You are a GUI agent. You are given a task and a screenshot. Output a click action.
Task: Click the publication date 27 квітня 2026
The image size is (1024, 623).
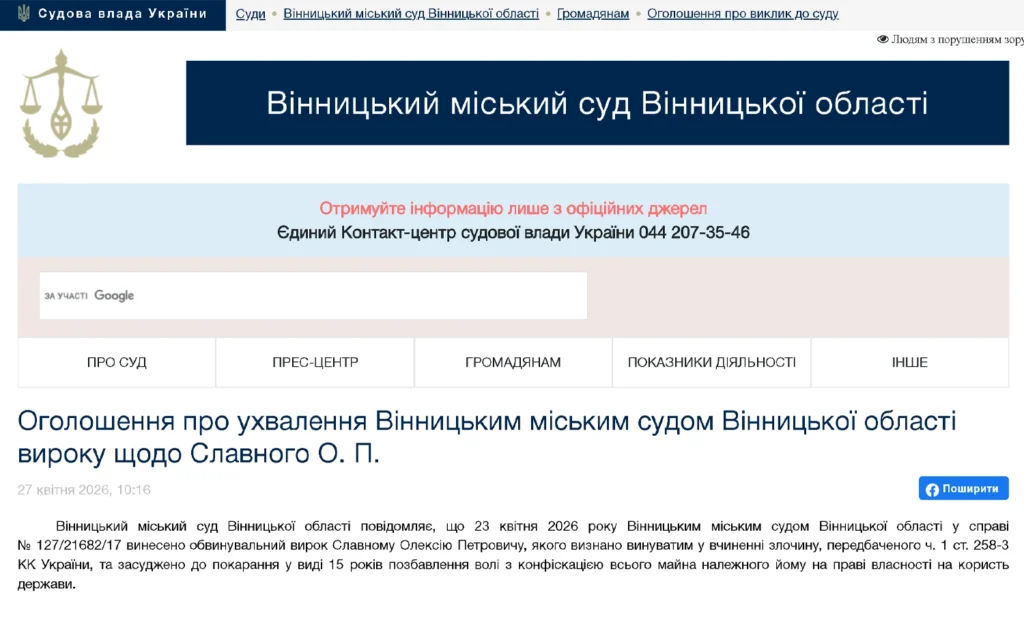pos(84,490)
